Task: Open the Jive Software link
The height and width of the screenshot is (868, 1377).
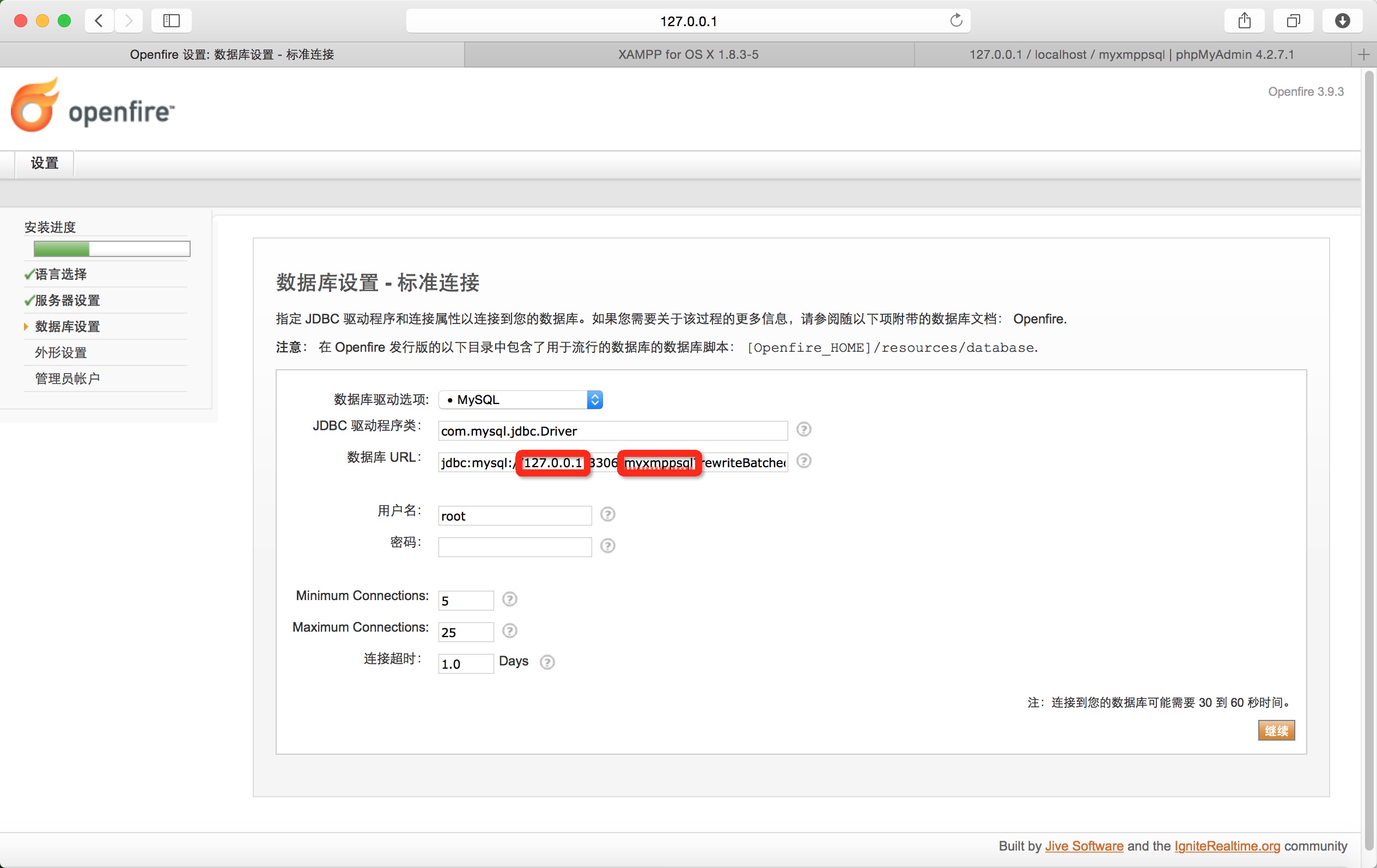Action: click(1084, 846)
